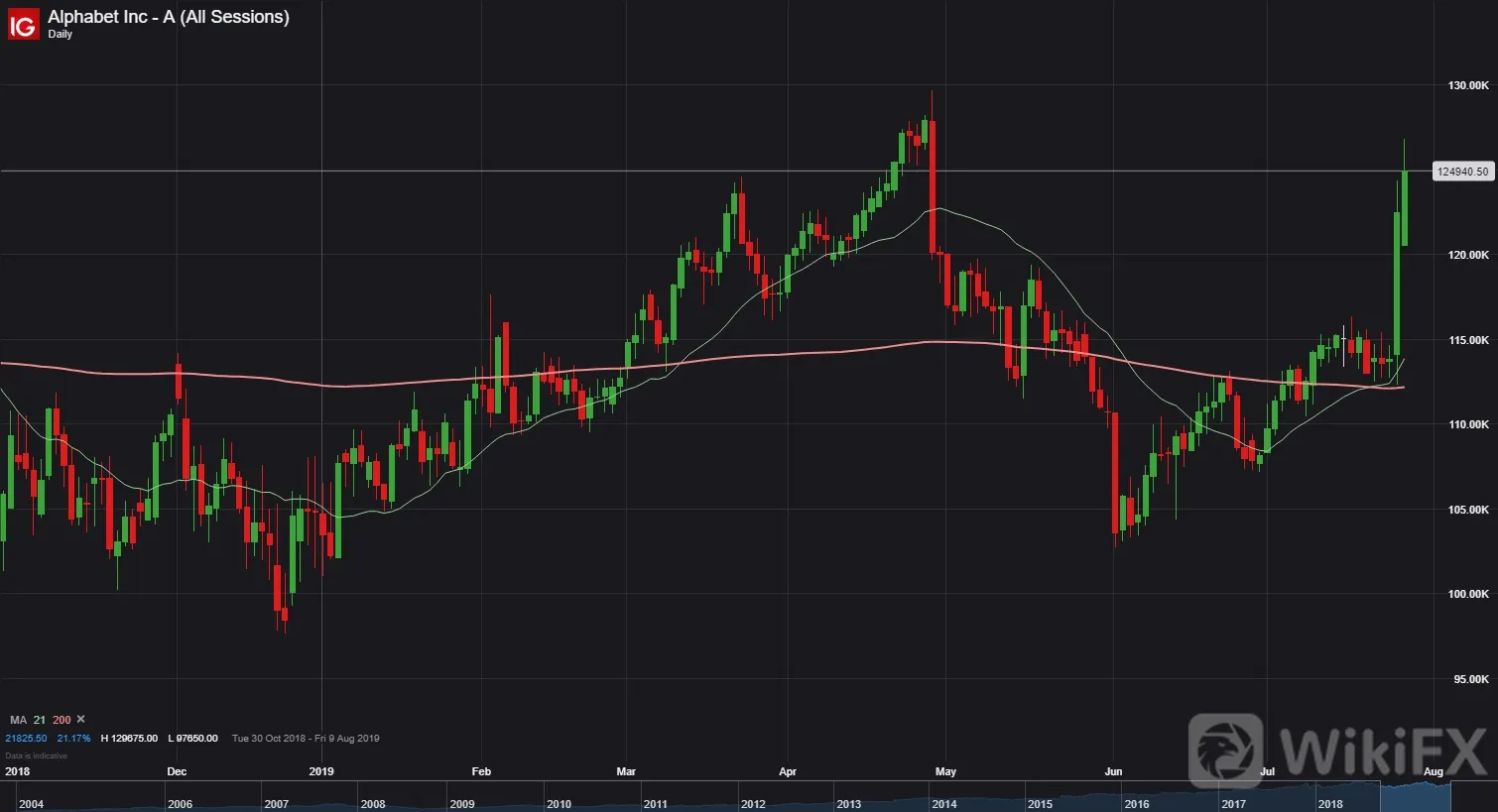Click the Apr label on time axis
The image size is (1498, 812).
click(788, 771)
